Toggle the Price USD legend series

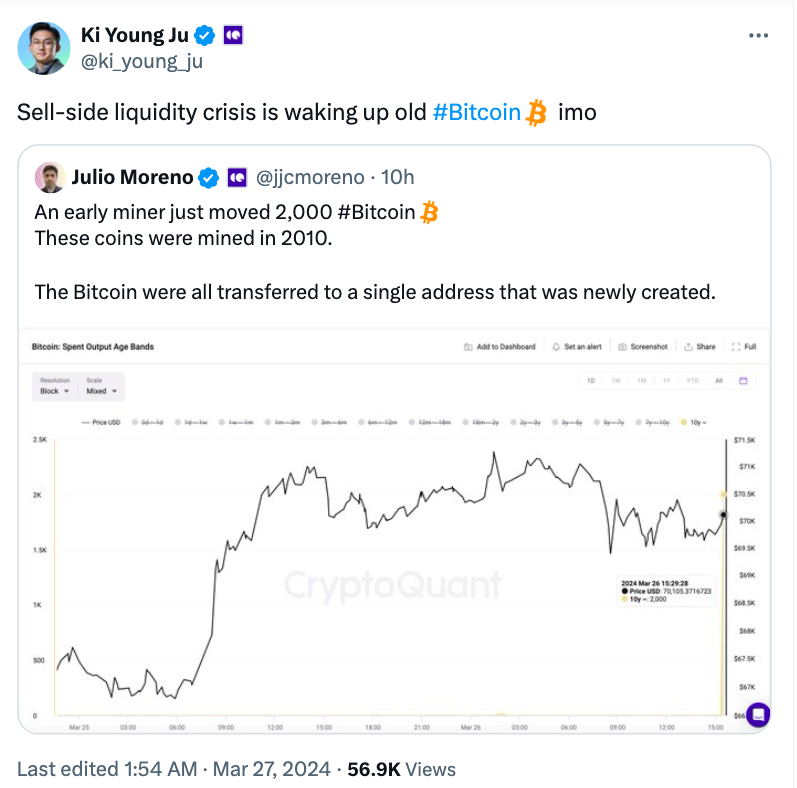tap(101, 422)
